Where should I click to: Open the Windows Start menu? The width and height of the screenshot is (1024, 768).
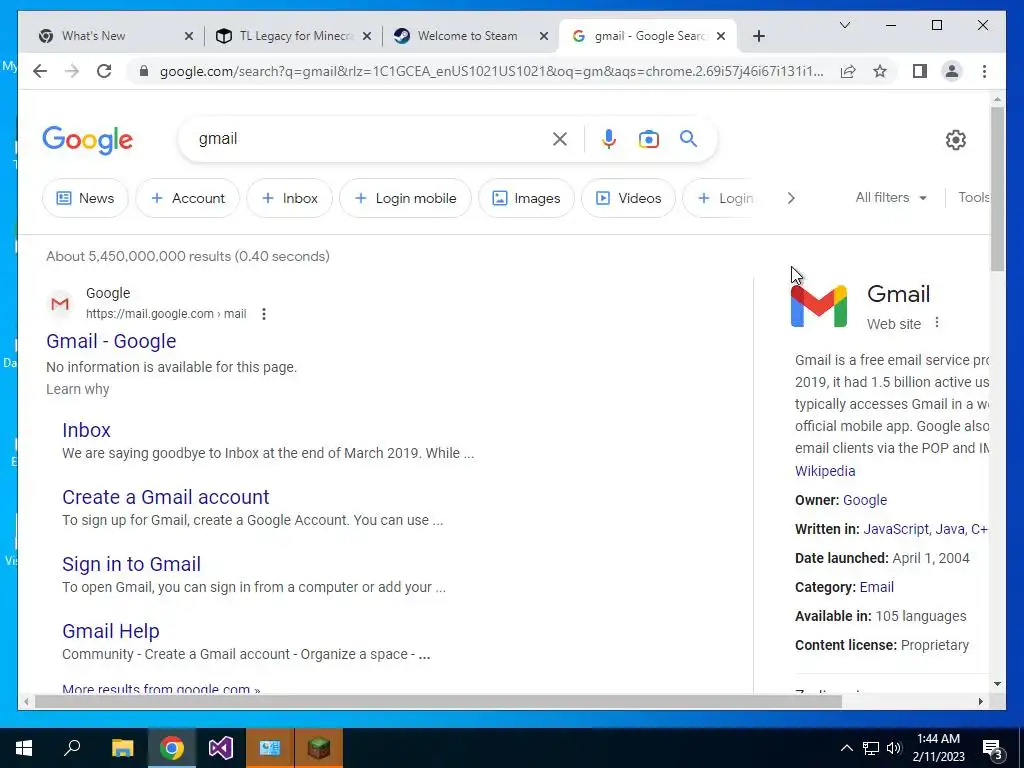click(24, 748)
